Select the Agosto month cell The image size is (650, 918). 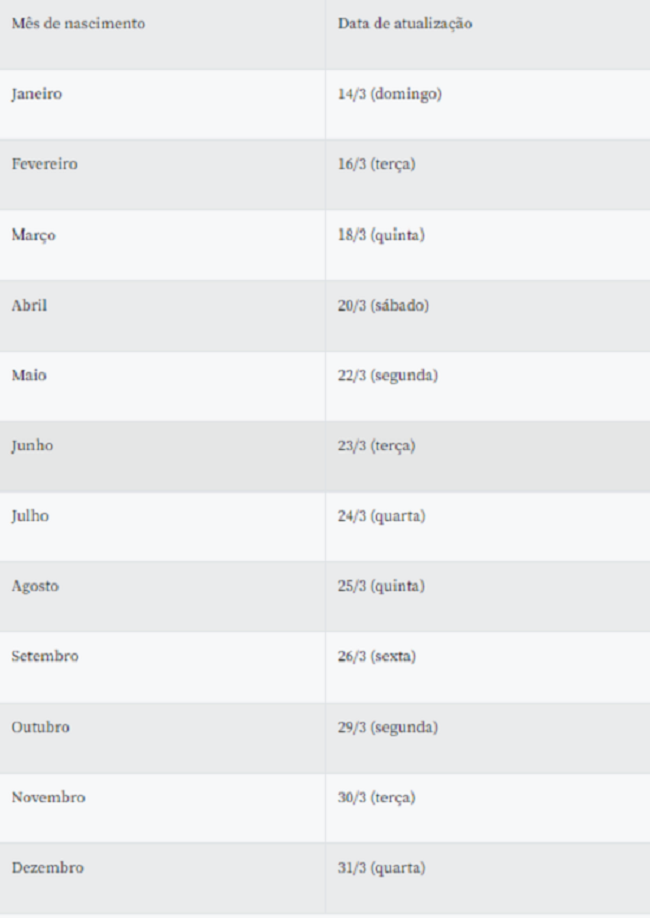coord(162,597)
